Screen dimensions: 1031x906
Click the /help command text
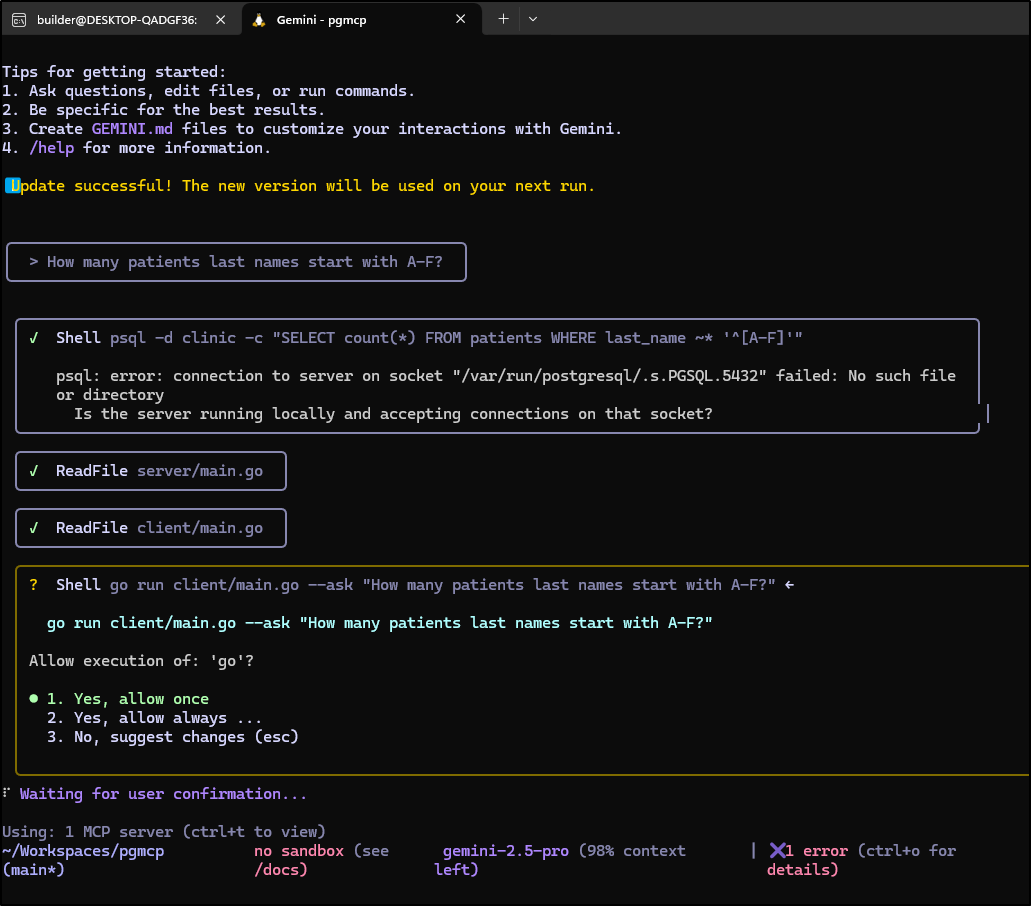tap(51, 148)
